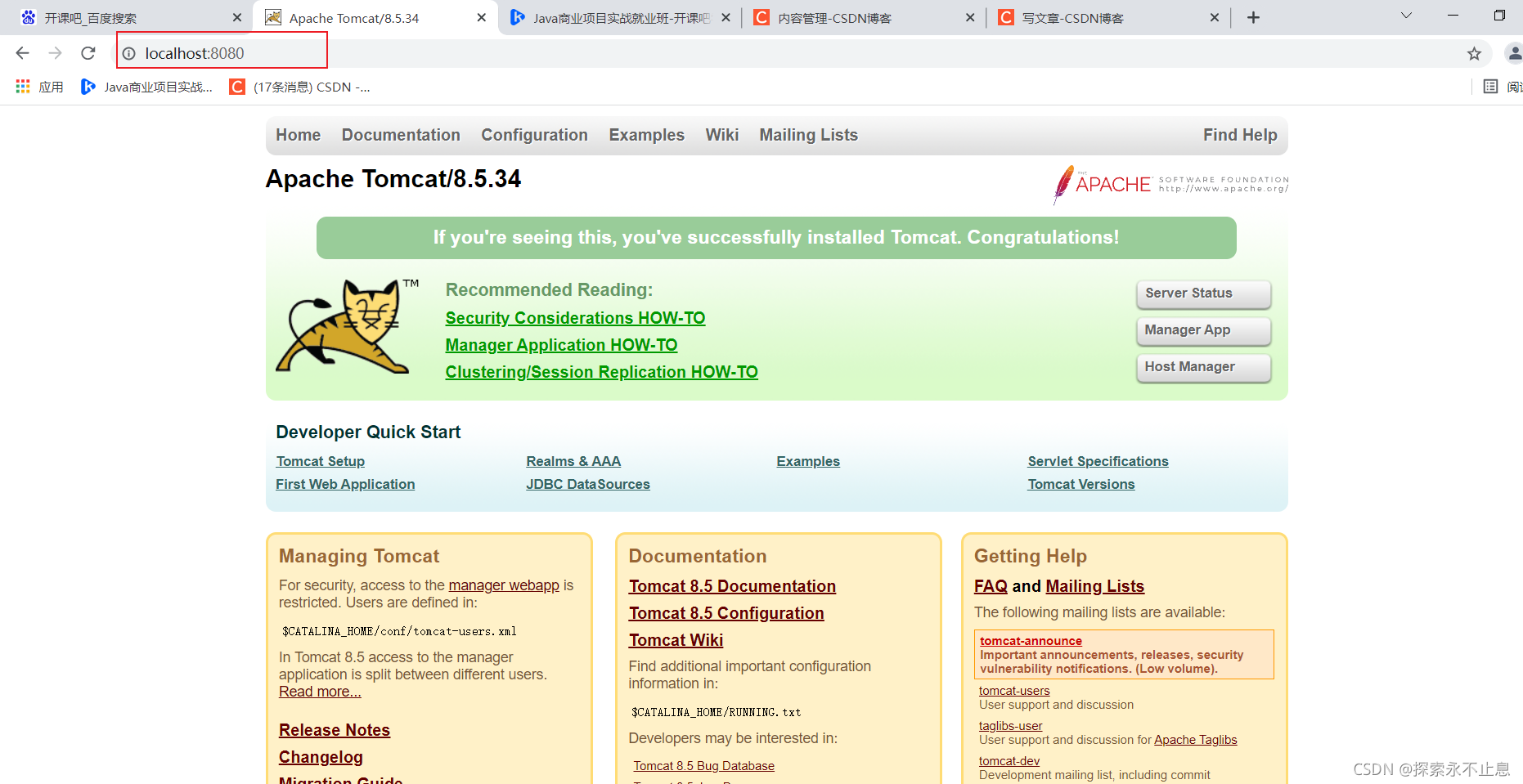1523x784 pixels.
Task: Open Mailing Lists in the navigation bar
Action: click(x=808, y=135)
